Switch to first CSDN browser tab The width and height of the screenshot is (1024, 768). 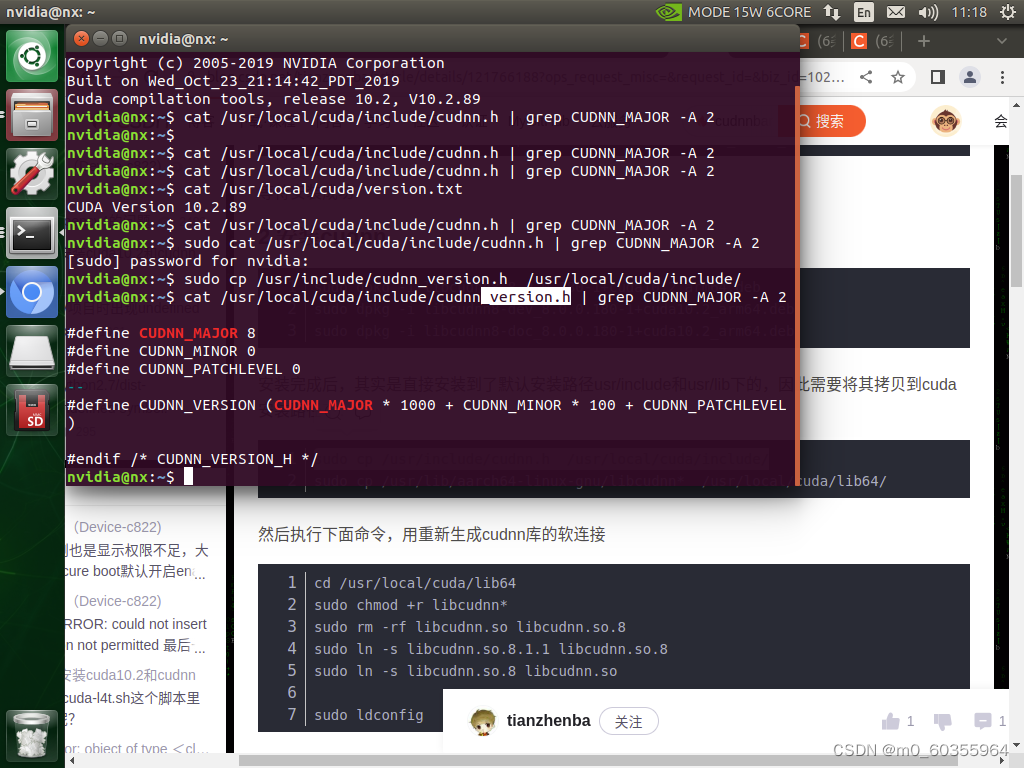coord(818,41)
